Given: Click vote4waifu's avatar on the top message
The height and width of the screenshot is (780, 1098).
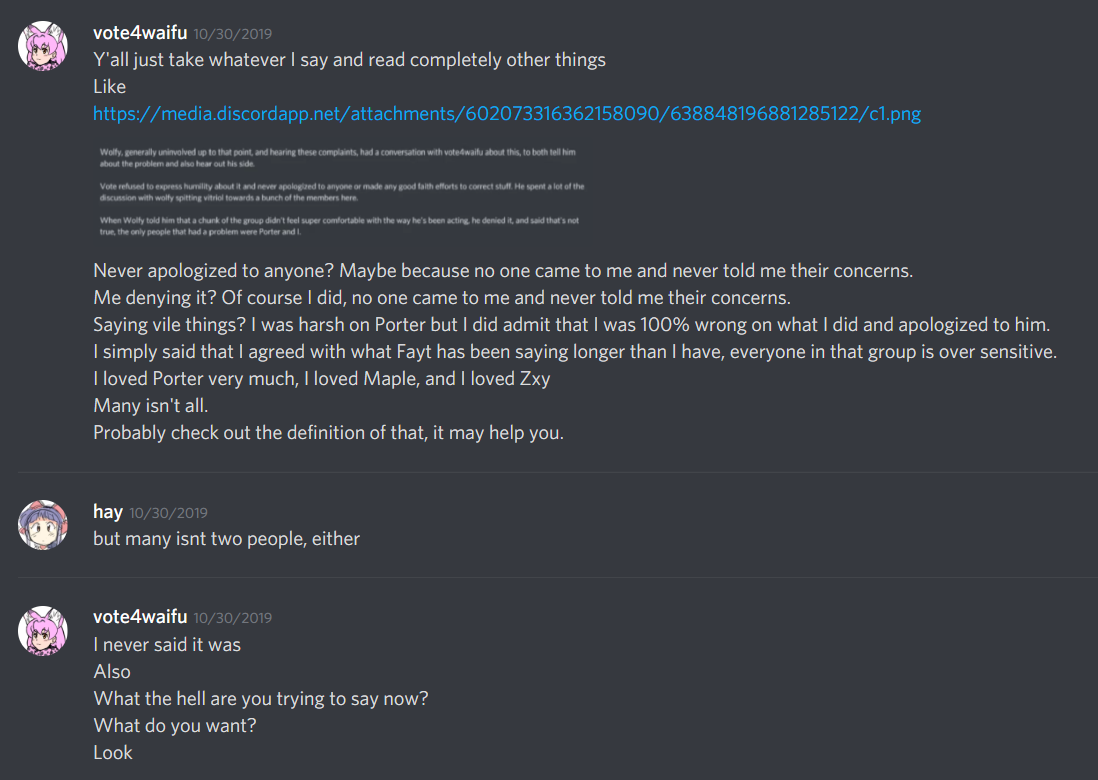Looking at the screenshot, I should tap(43, 45).
